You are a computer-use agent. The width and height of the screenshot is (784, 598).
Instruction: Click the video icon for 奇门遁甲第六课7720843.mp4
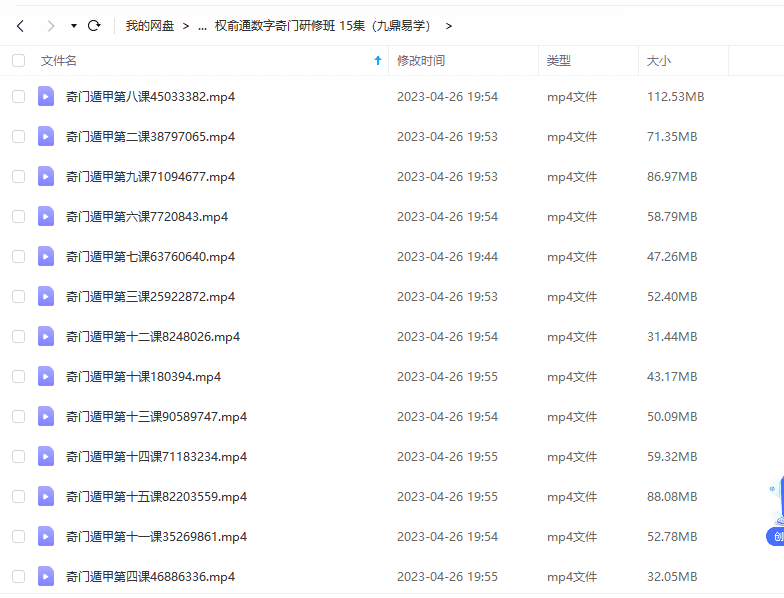pyautogui.click(x=46, y=217)
